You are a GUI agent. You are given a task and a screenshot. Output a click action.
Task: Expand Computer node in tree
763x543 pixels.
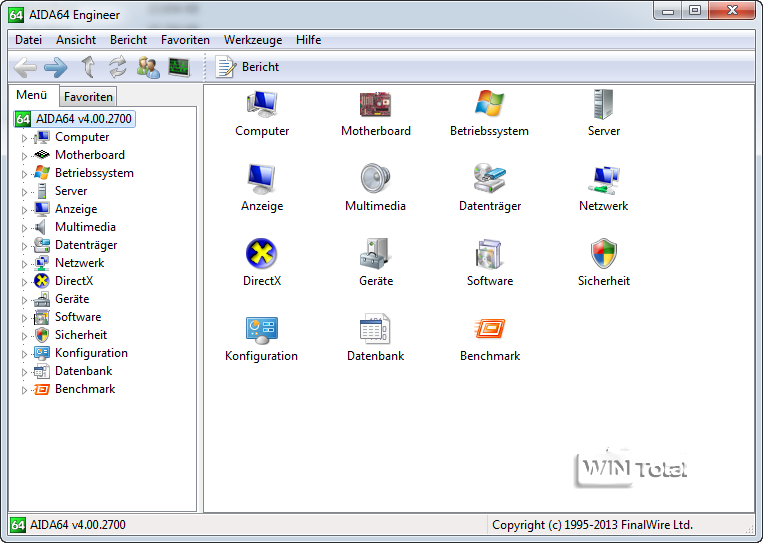tap(24, 138)
